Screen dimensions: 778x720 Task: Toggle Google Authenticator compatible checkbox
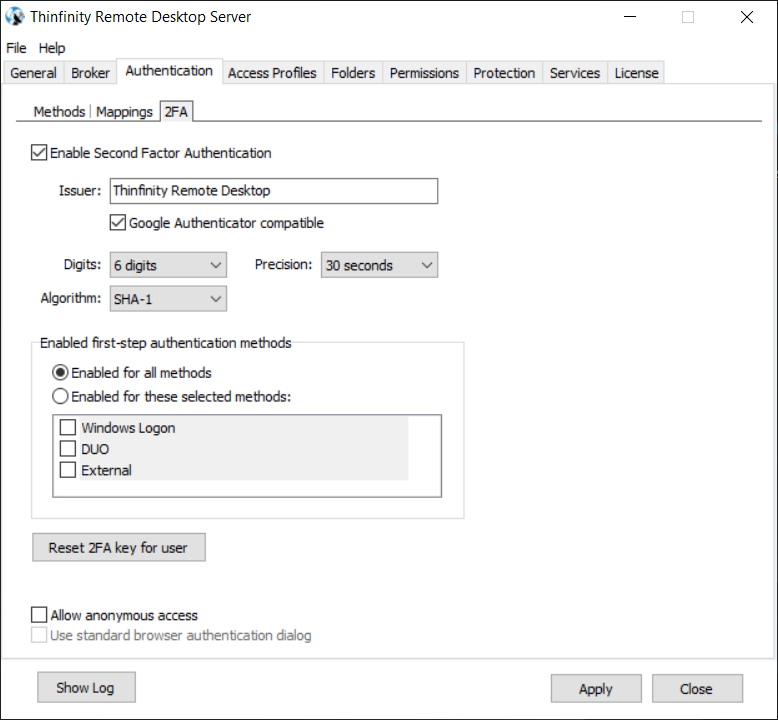pyautogui.click(x=118, y=222)
